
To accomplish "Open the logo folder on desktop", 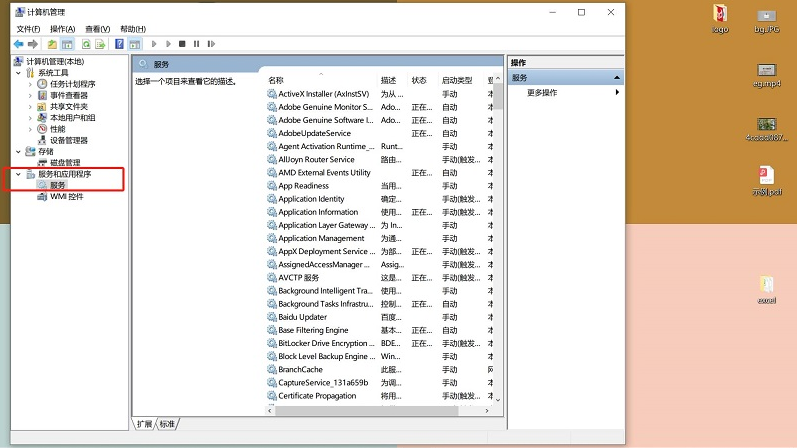I will point(720,17).
